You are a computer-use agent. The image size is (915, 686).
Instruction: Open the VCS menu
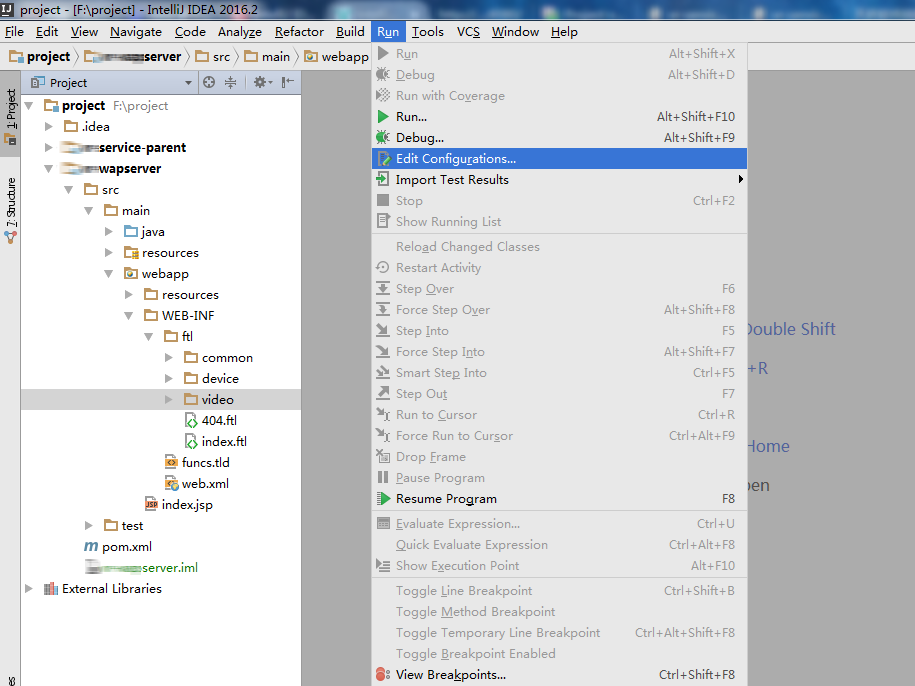468,32
